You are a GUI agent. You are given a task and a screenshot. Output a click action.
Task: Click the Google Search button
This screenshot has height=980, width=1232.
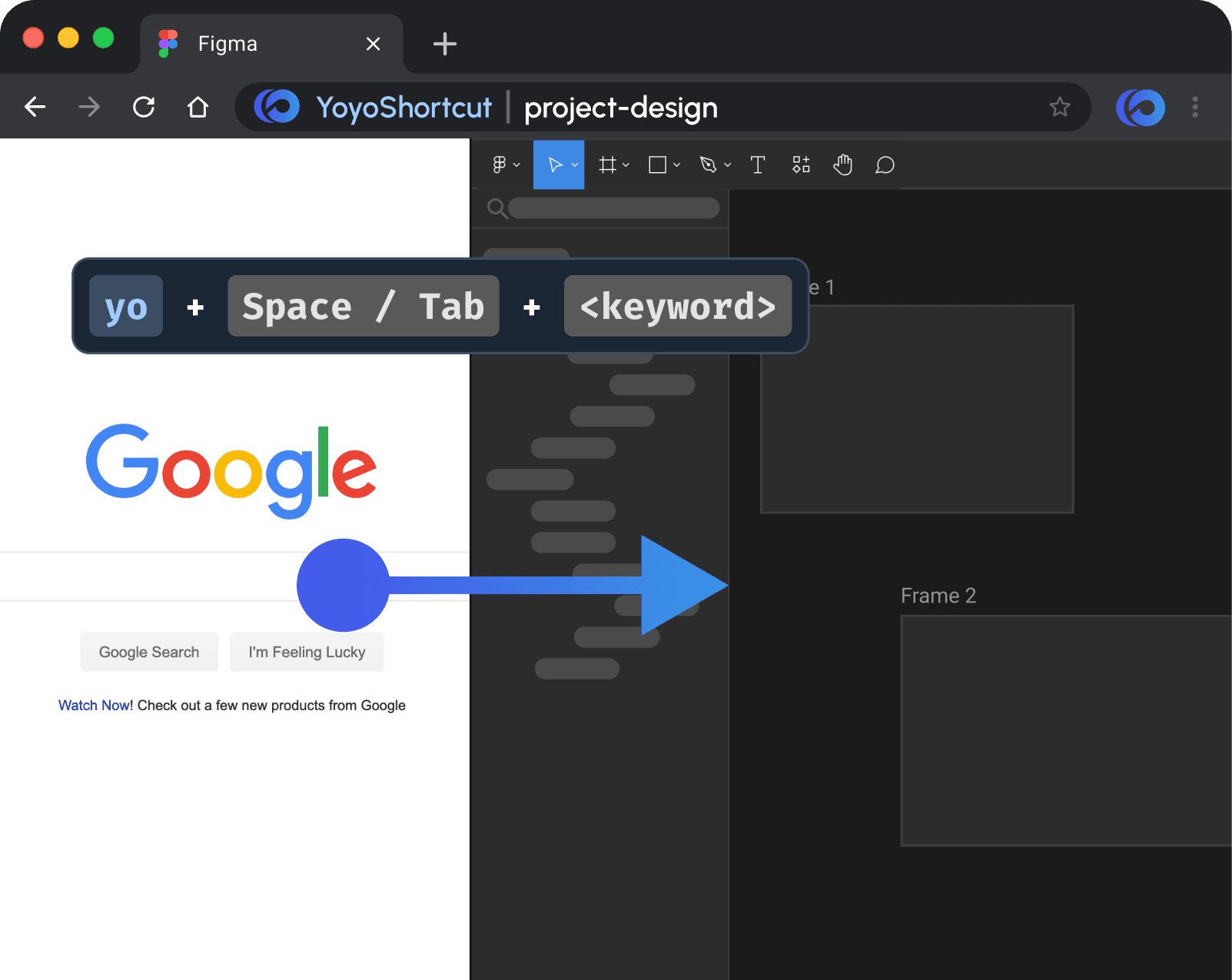[x=149, y=652]
